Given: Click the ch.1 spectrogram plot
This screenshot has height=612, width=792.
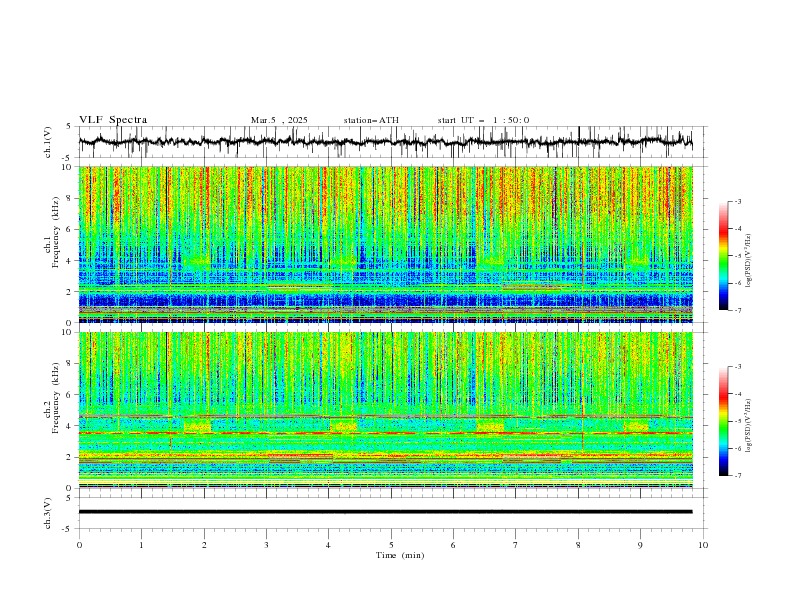Looking at the screenshot, I should point(385,244).
